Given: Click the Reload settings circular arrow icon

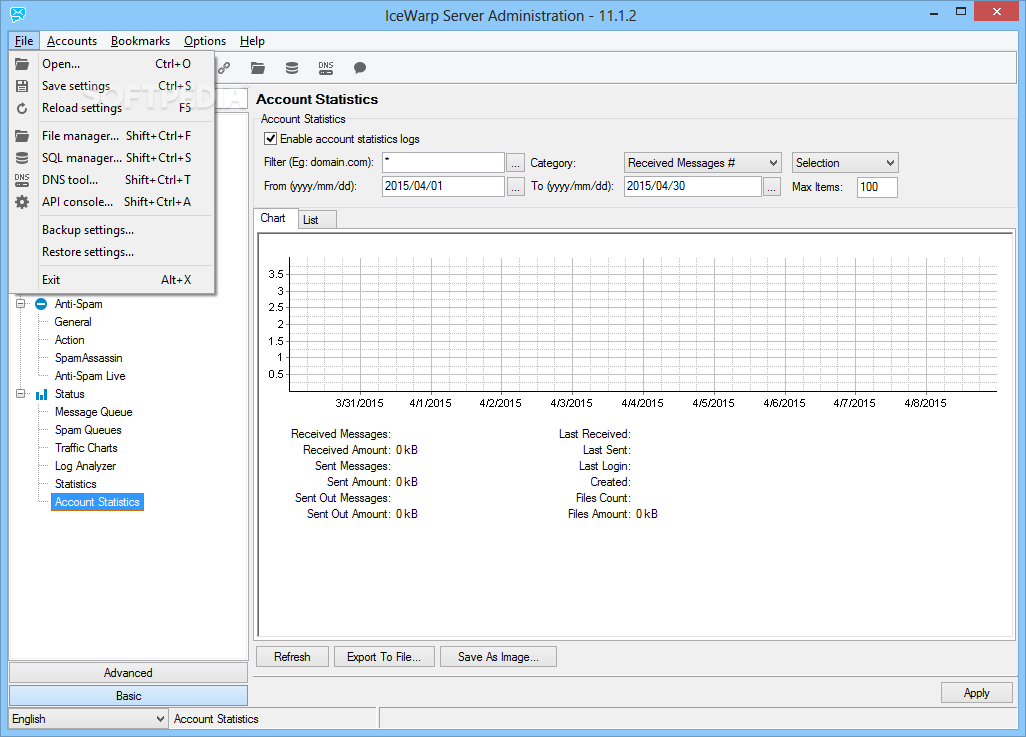Looking at the screenshot, I should click(x=22, y=108).
